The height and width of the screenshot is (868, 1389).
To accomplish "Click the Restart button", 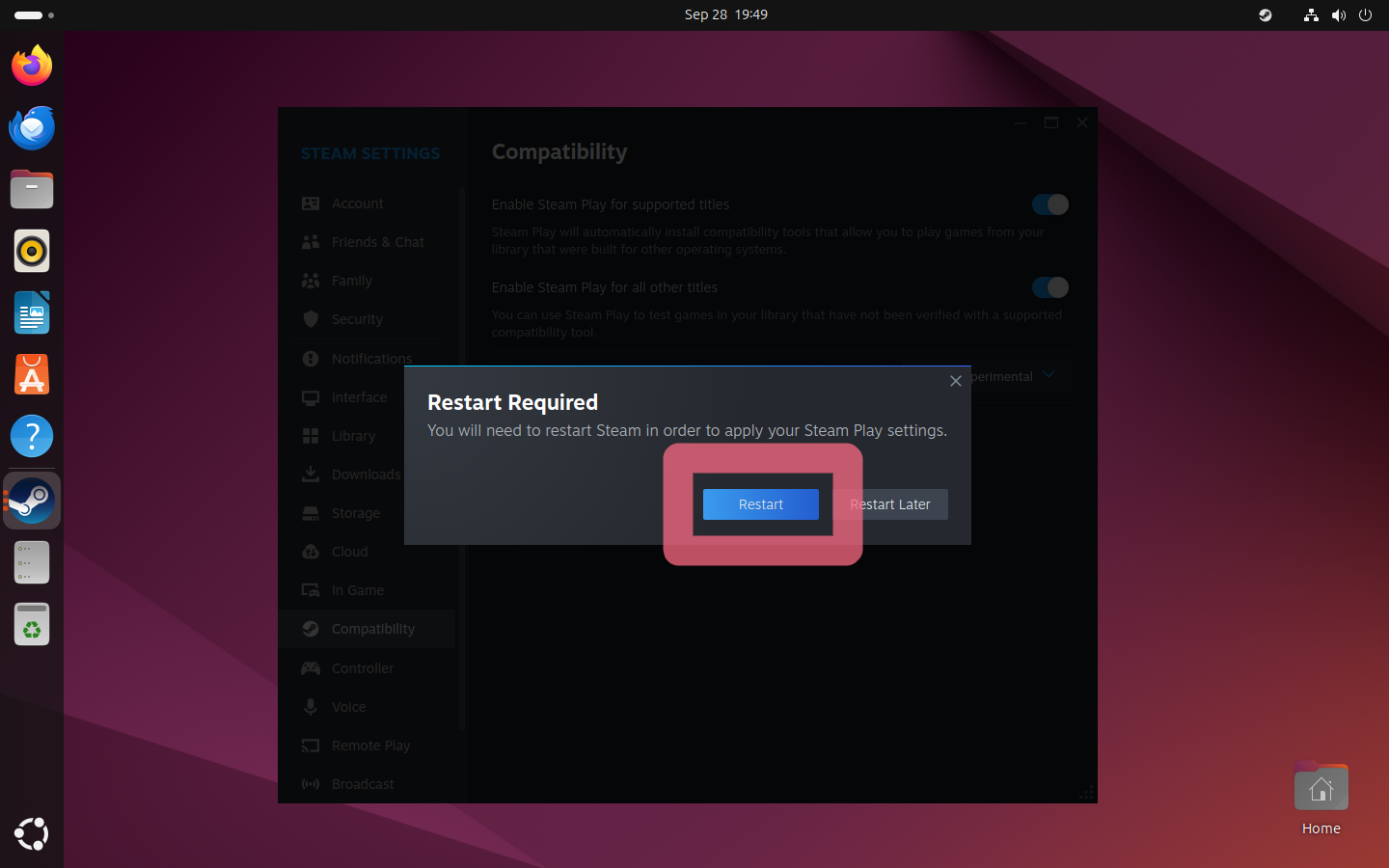I will [x=760, y=504].
